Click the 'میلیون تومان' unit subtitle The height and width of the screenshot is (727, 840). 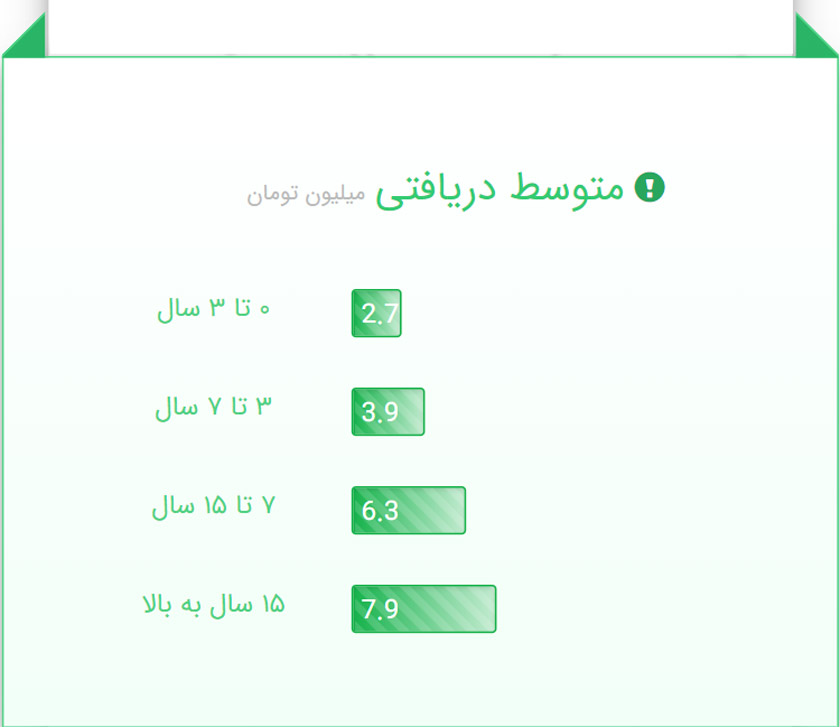[x=307, y=194]
